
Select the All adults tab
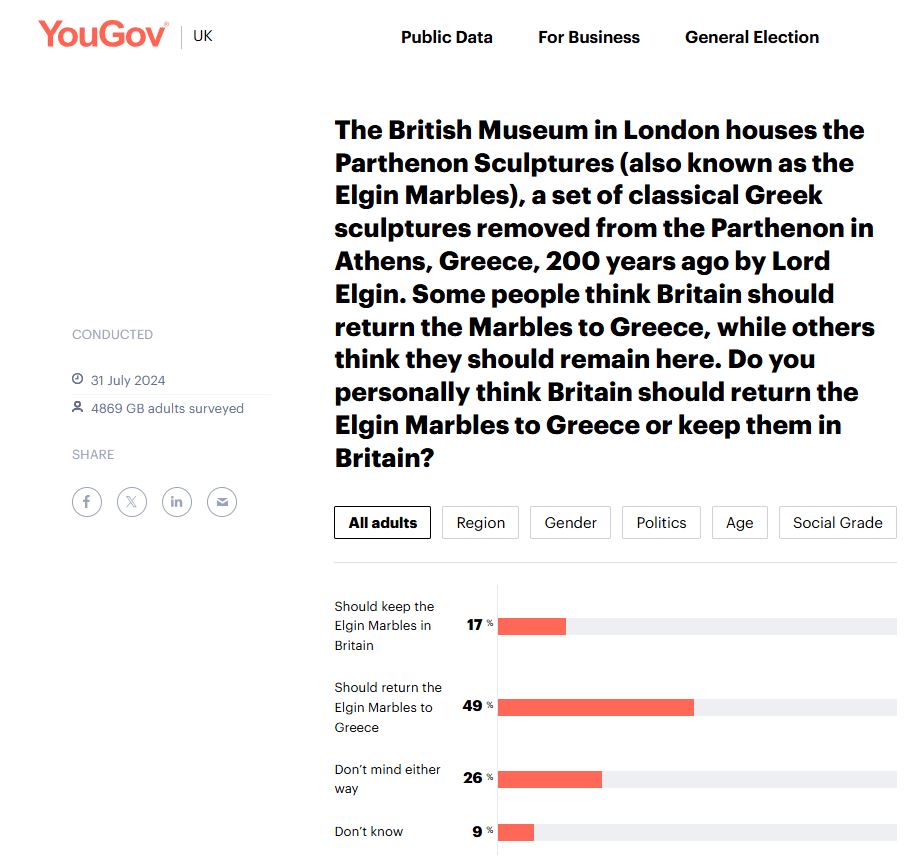382,522
